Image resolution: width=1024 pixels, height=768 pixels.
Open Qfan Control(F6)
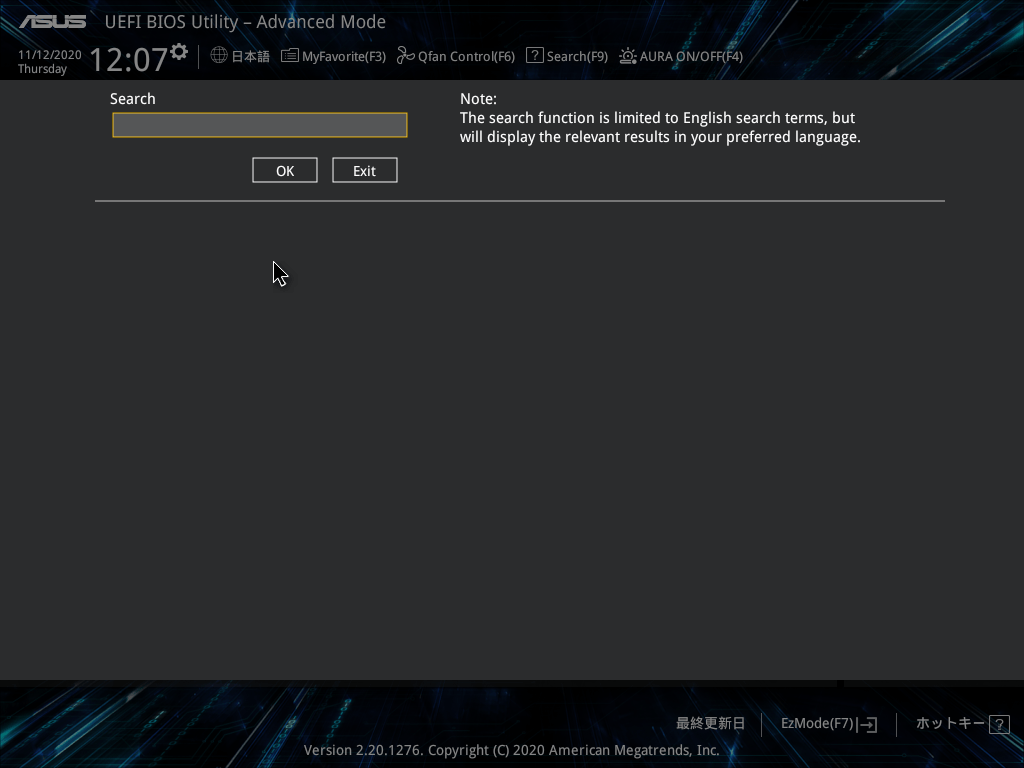click(466, 57)
